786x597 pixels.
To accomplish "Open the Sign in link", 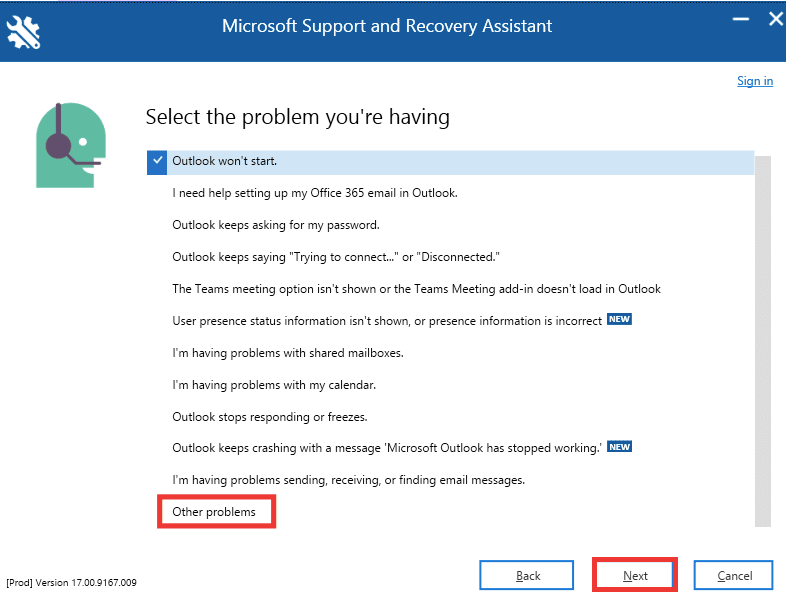I will point(754,81).
